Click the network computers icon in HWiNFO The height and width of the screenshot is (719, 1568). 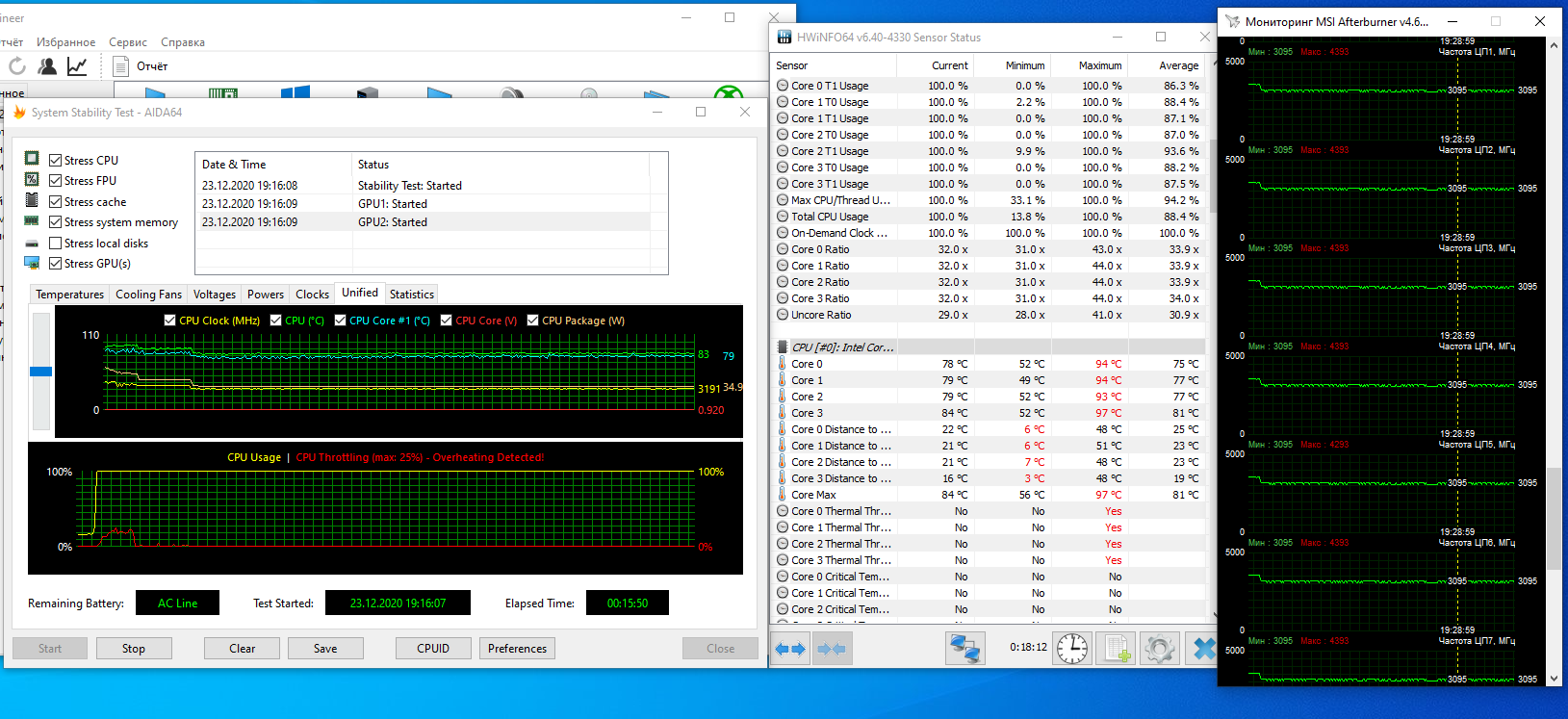click(965, 649)
